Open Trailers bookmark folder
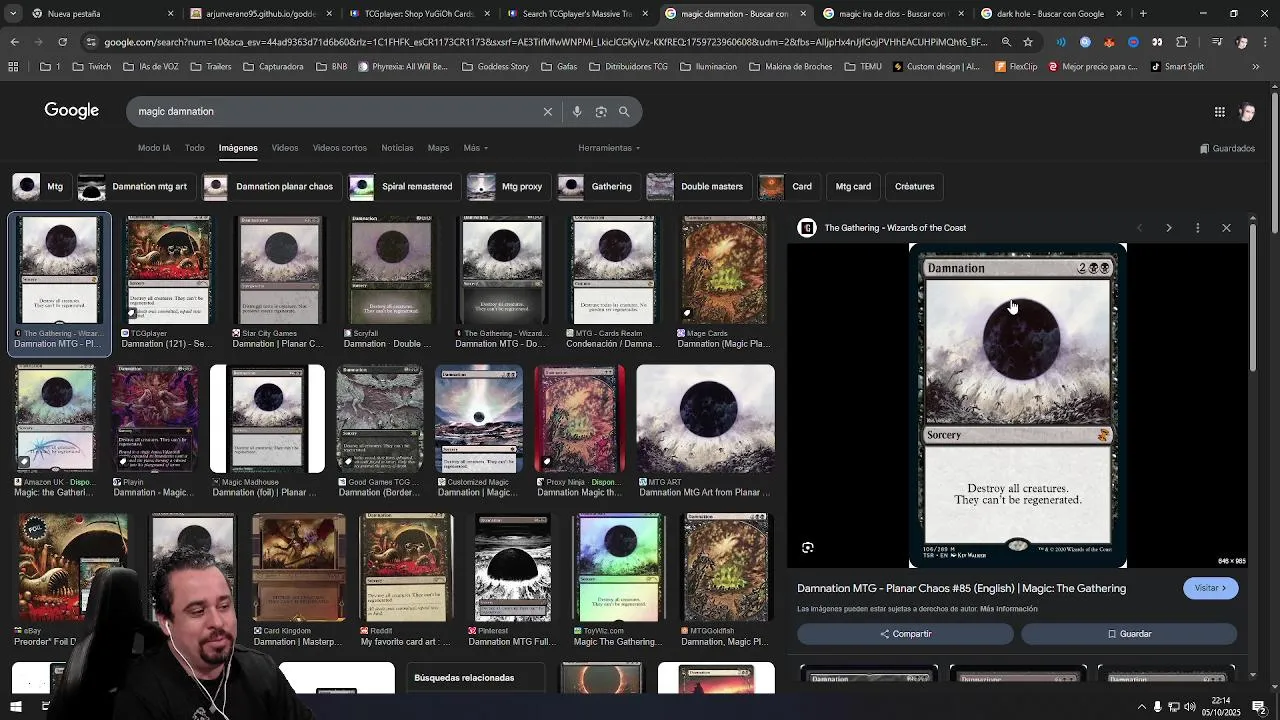The image size is (1280, 720). tap(209, 67)
